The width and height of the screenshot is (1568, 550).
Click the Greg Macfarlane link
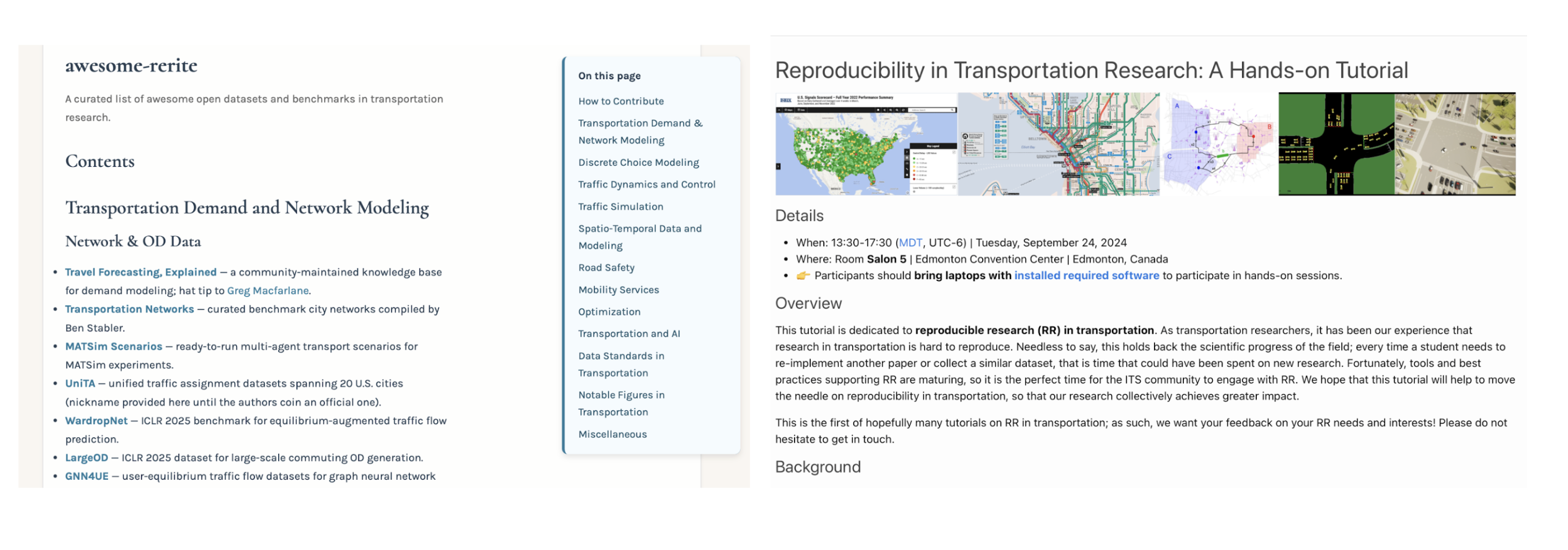(x=267, y=291)
